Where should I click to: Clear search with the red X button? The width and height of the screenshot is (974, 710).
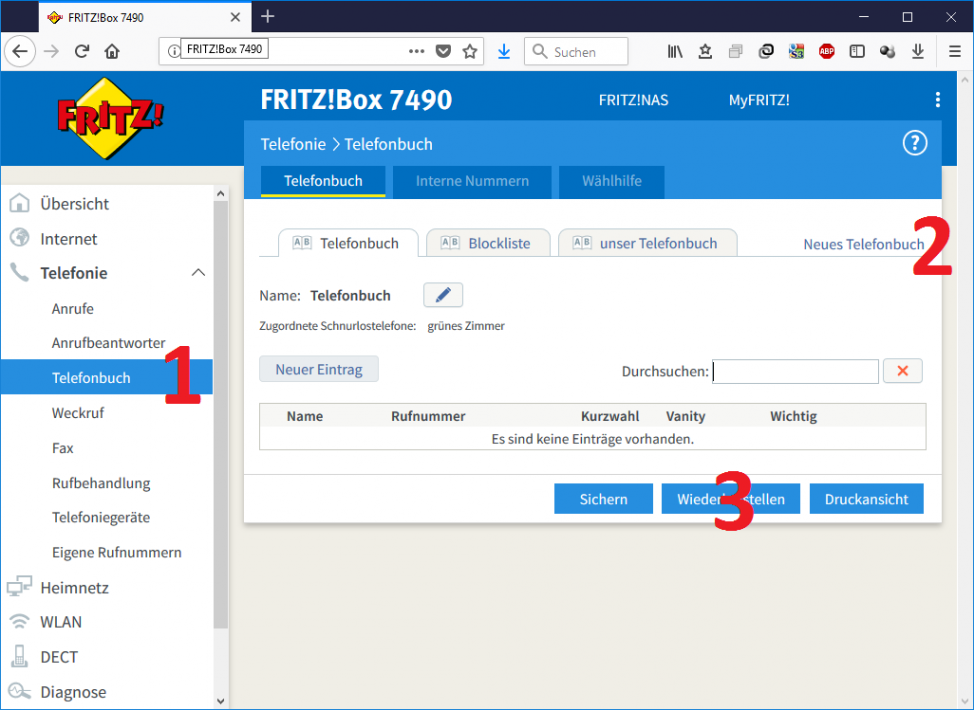pos(902,371)
